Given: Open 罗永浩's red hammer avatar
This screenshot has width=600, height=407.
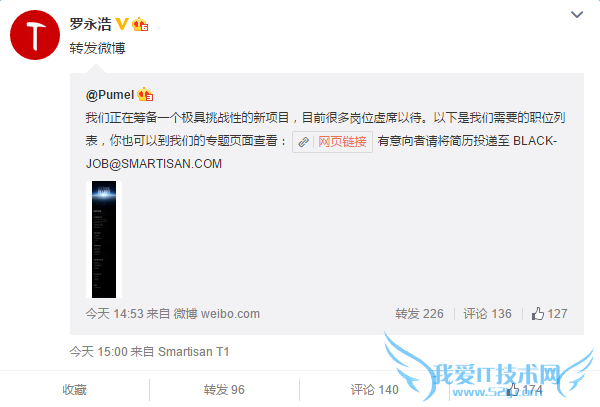Looking at the screenshot, I should (35, 35).
